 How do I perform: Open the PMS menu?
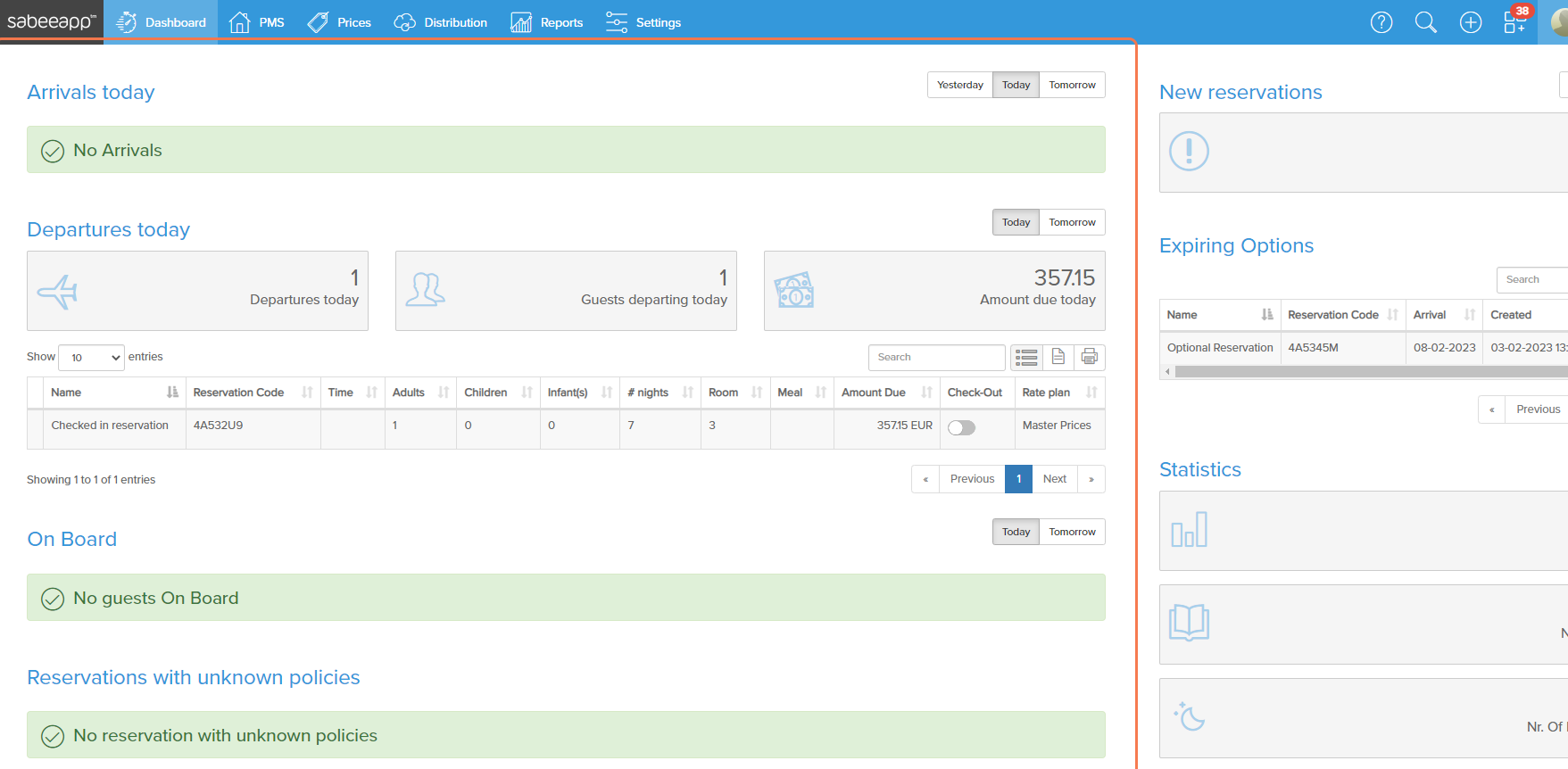coord(257,22)
